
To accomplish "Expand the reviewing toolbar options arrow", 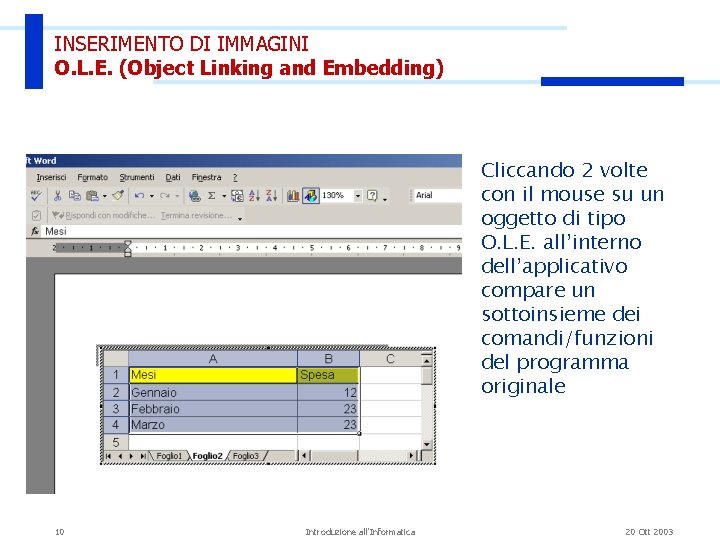I will pyautogui.click(x=240, y=219).
